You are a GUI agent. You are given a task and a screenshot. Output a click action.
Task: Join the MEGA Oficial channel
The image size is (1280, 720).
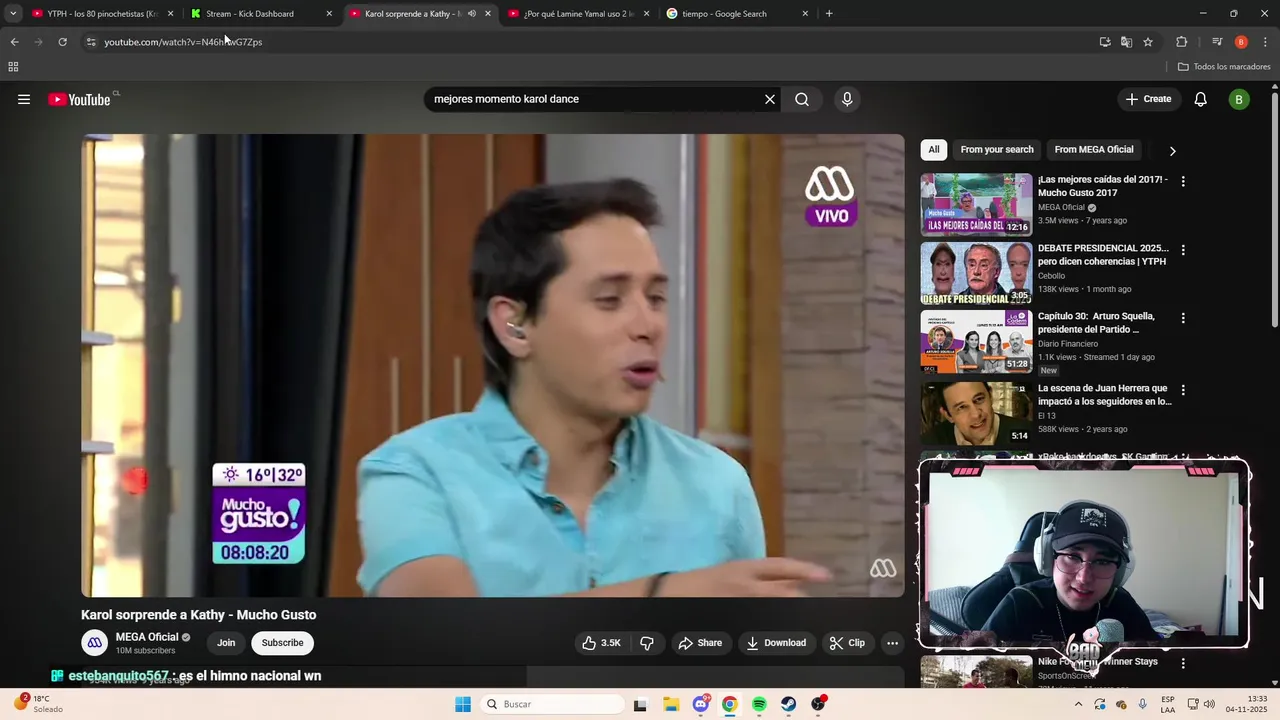(x=226, y=643)
